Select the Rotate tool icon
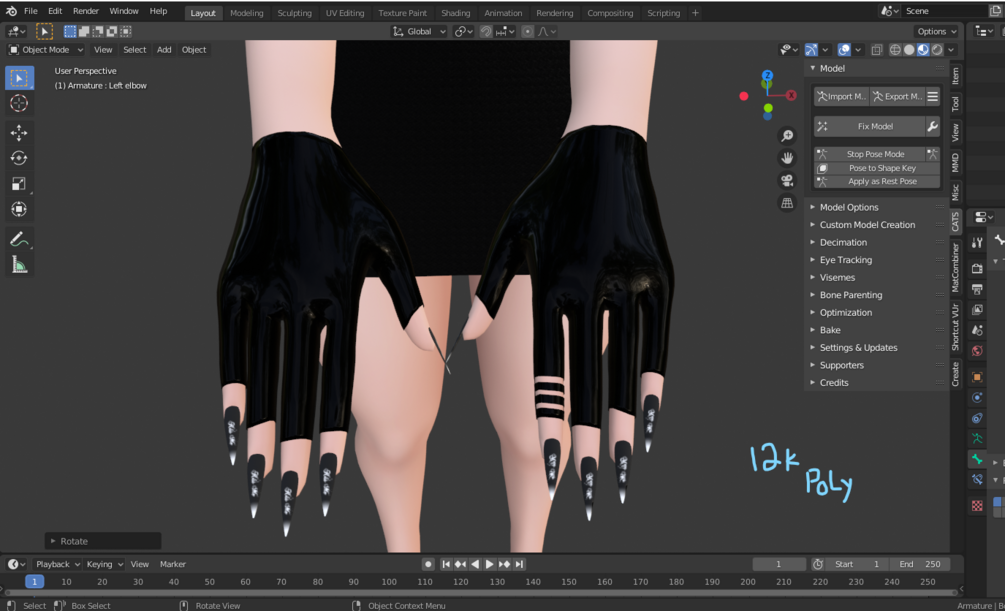 19,158
